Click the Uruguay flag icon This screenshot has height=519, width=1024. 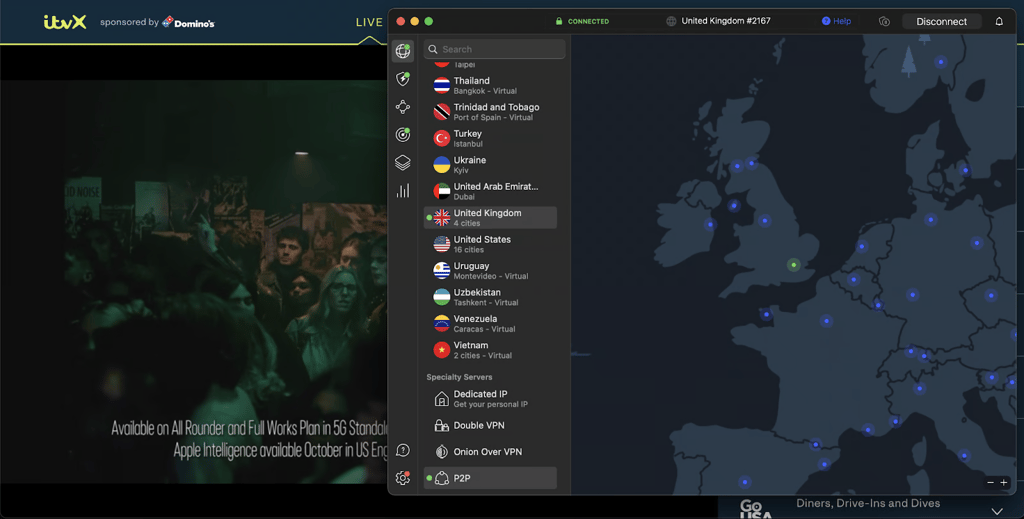pyautogui.click(x=442, y=270)
